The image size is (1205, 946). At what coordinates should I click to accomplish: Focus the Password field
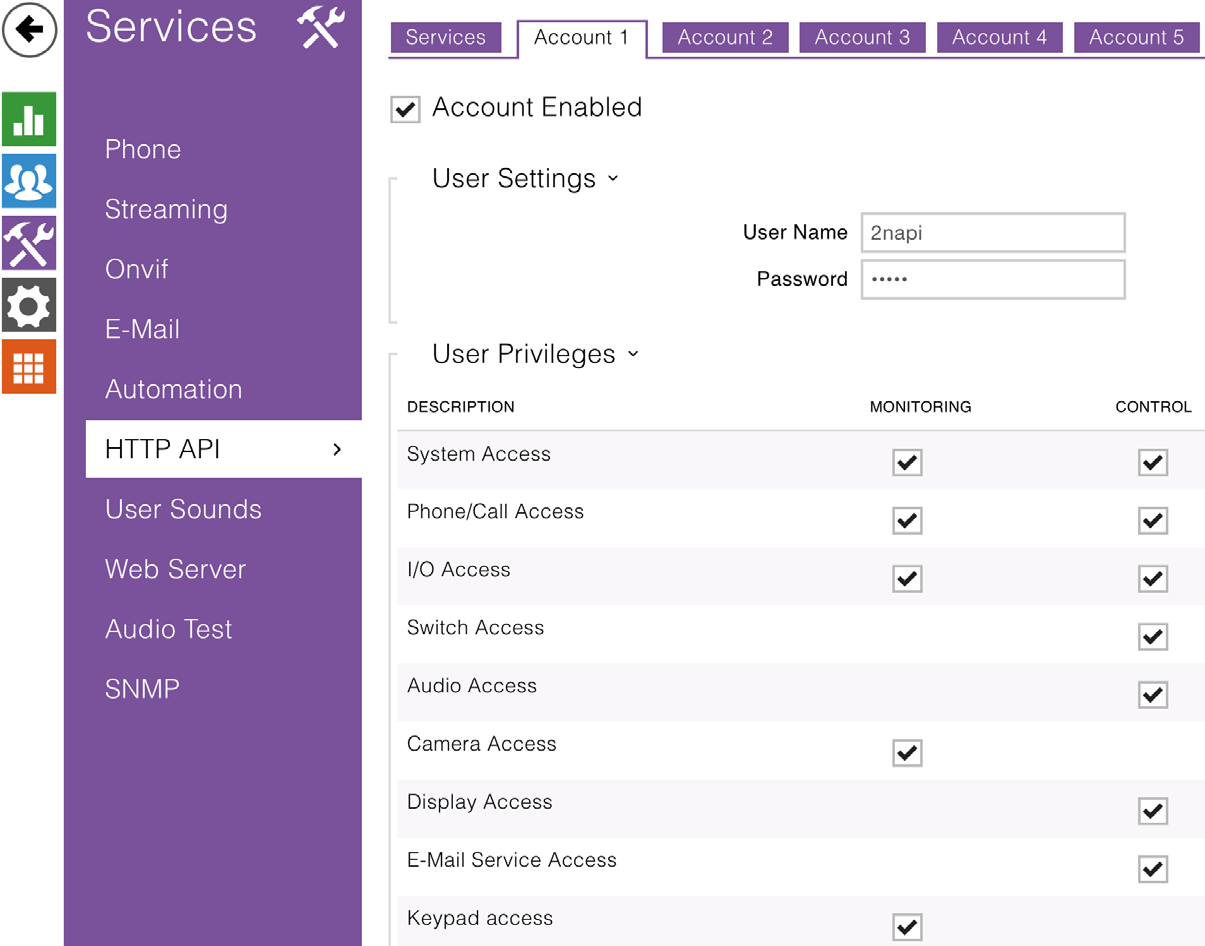click(x=992, y=280)
